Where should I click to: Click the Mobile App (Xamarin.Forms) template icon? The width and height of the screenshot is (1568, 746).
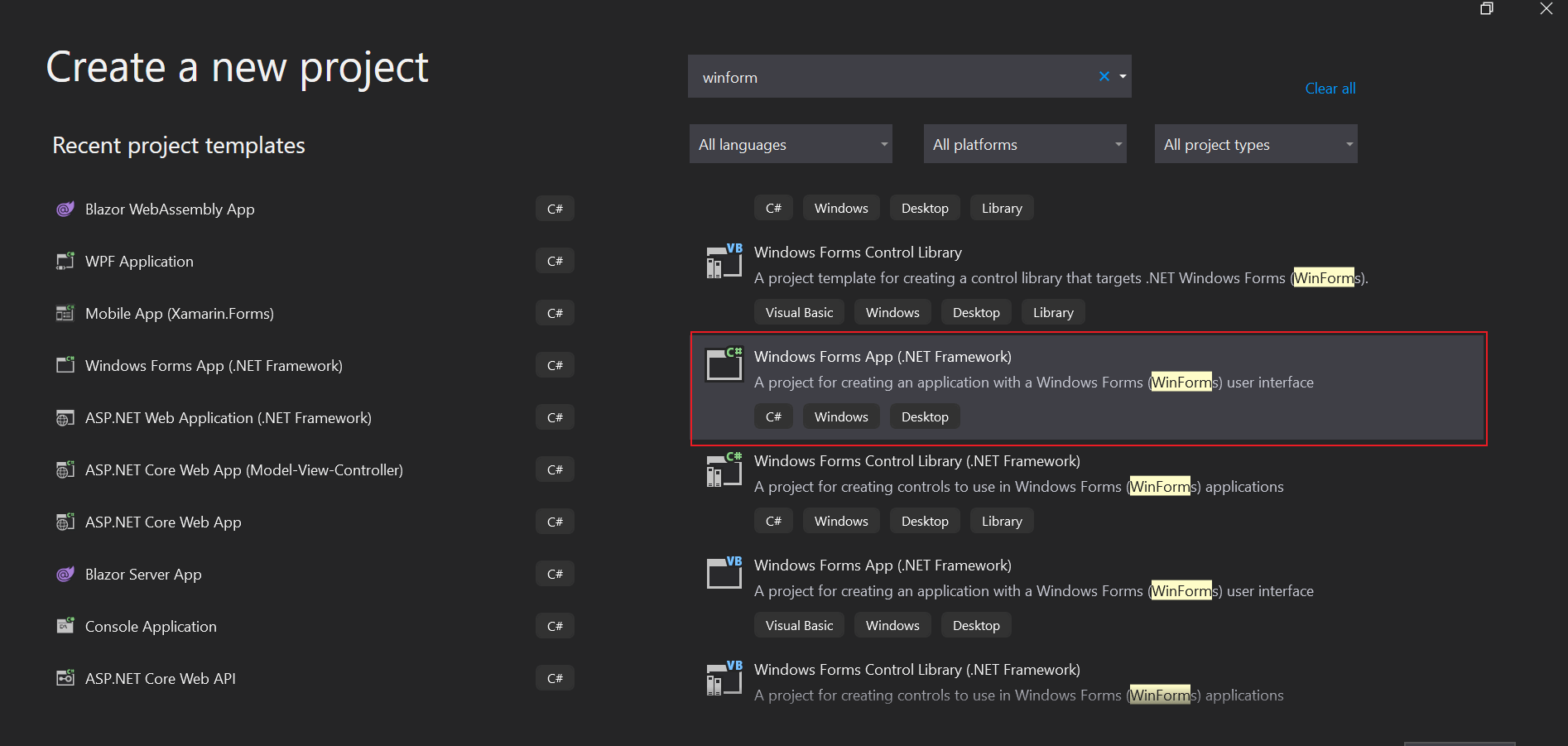pyautogui.click(x=65, y=314)
